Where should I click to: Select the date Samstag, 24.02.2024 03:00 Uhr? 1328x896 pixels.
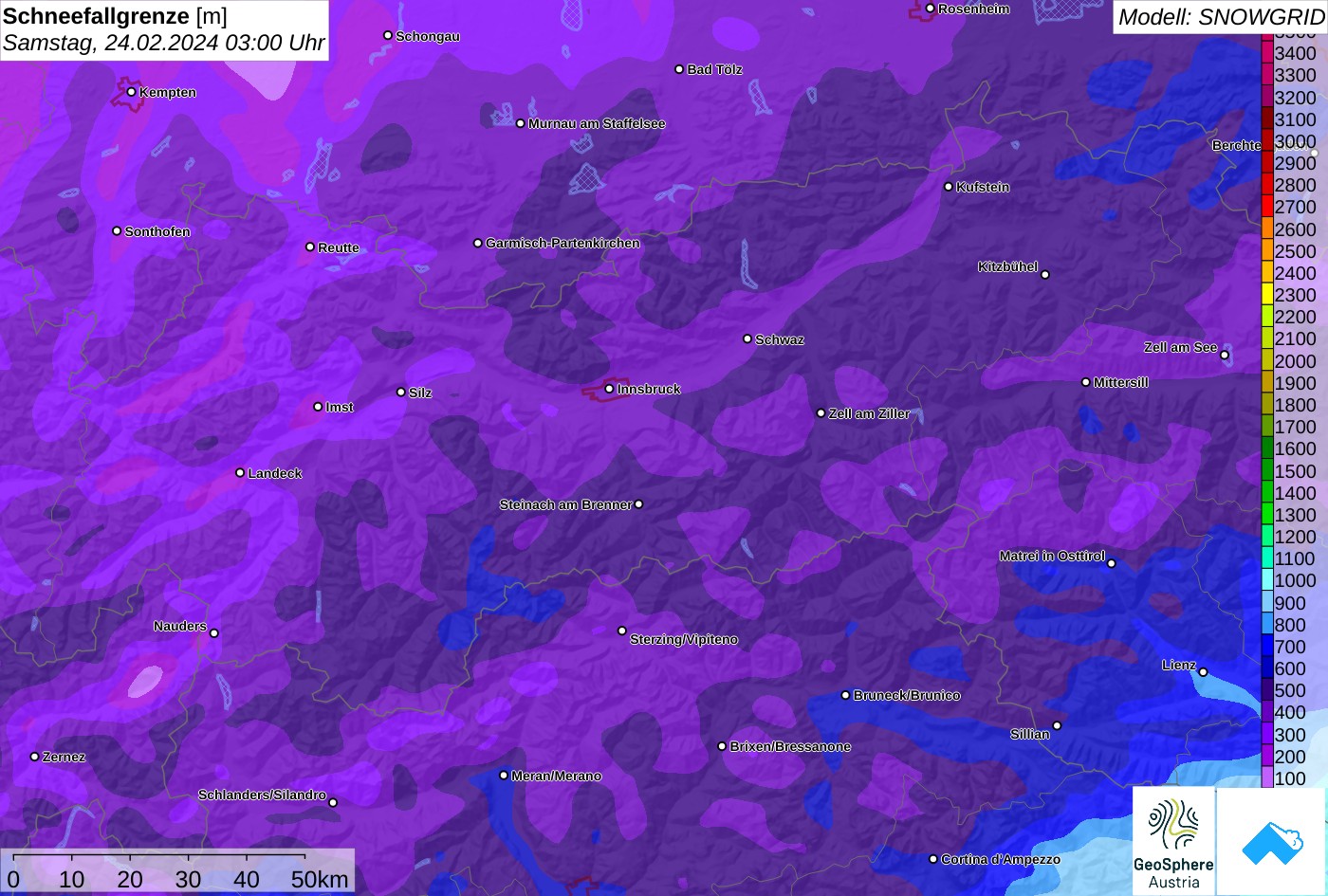(163, 44)
